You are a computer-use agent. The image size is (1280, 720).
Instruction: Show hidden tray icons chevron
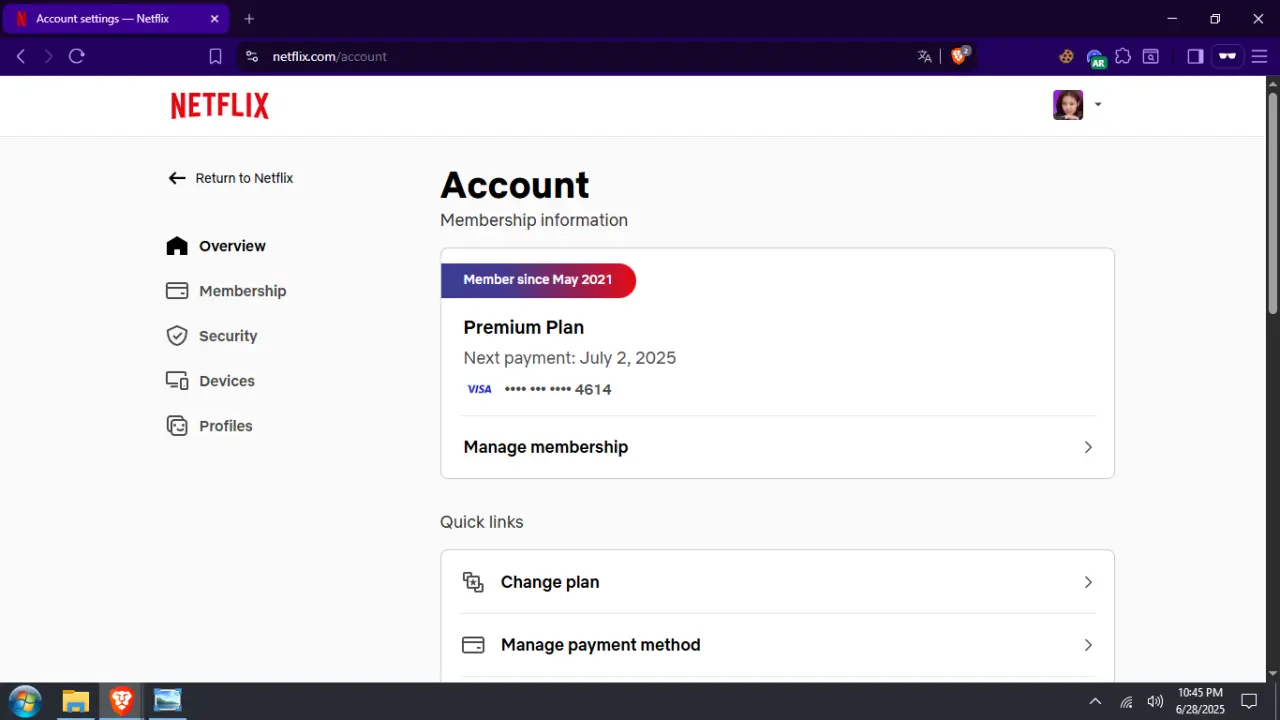pos(1095,701)
